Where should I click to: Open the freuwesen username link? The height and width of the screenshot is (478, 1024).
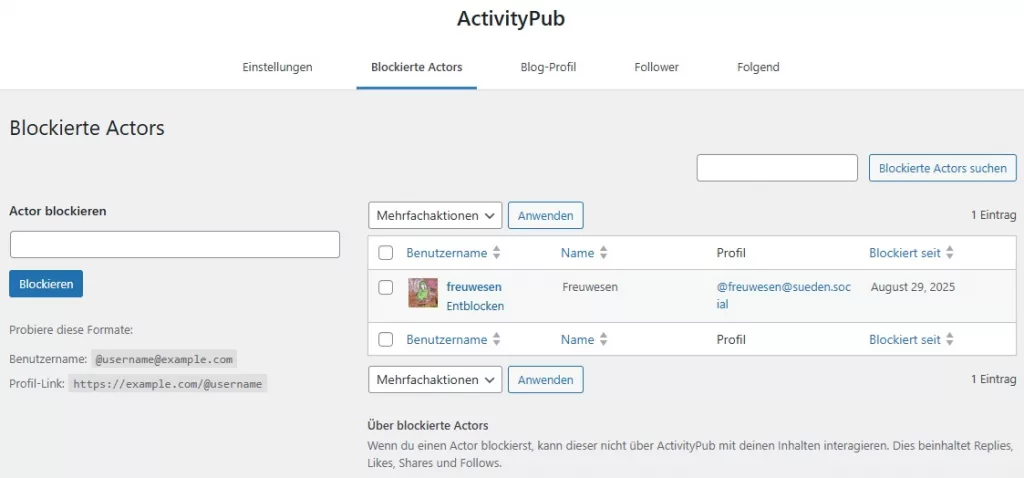(x=474, y=287)
